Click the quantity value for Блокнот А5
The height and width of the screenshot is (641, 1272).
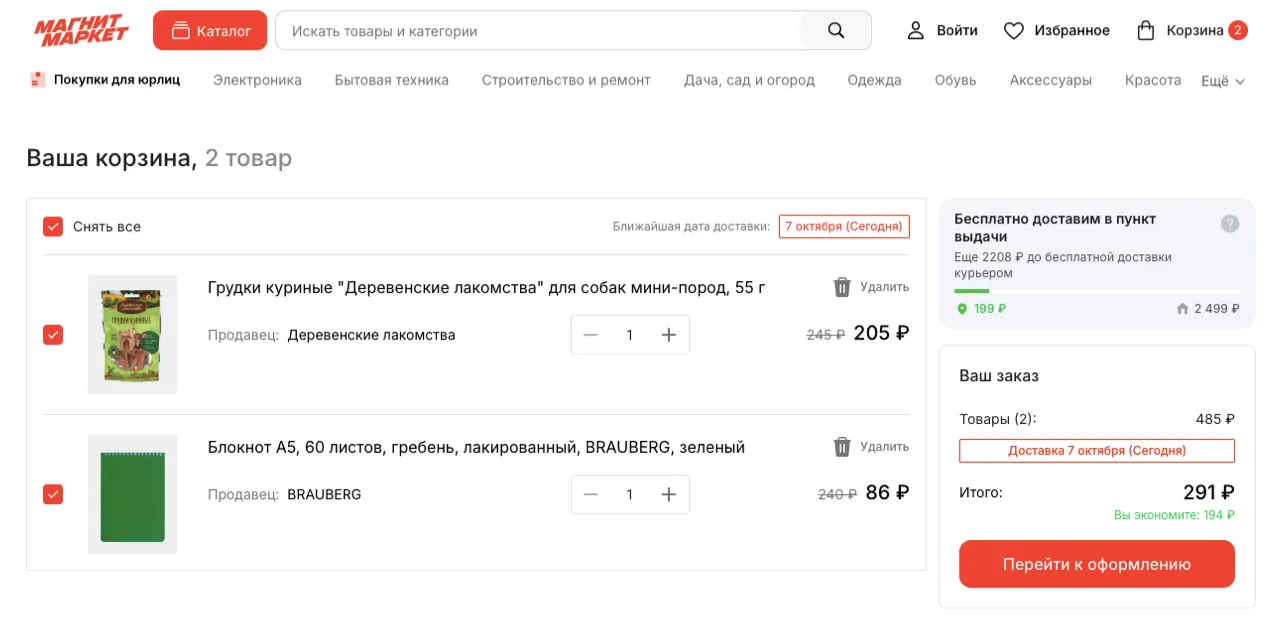pos(629,494)
